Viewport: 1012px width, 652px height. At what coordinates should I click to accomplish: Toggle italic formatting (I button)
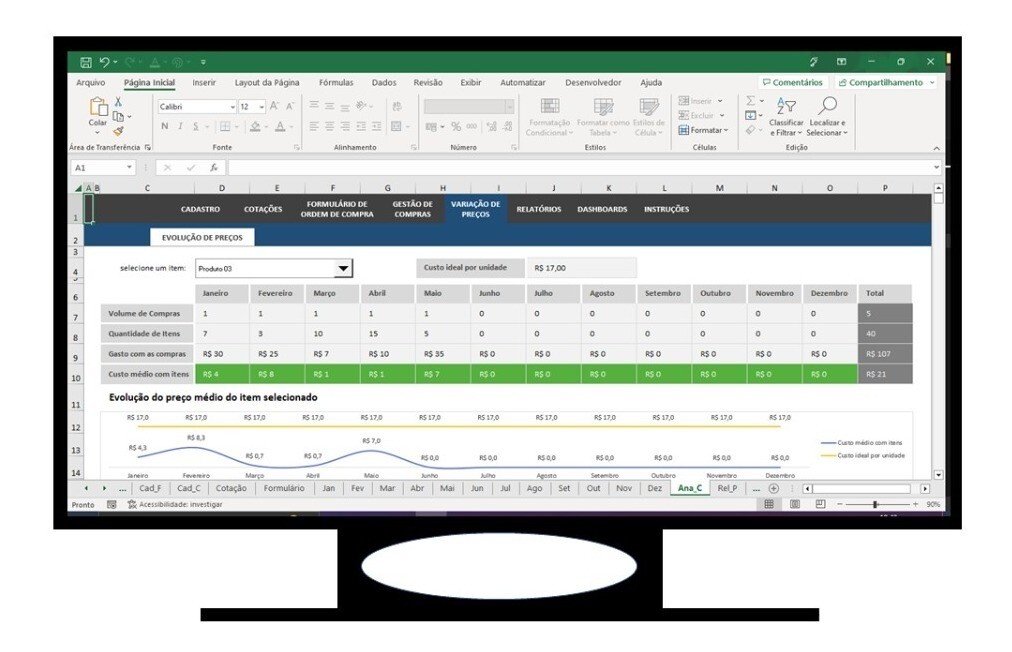(x=180, y=127)
